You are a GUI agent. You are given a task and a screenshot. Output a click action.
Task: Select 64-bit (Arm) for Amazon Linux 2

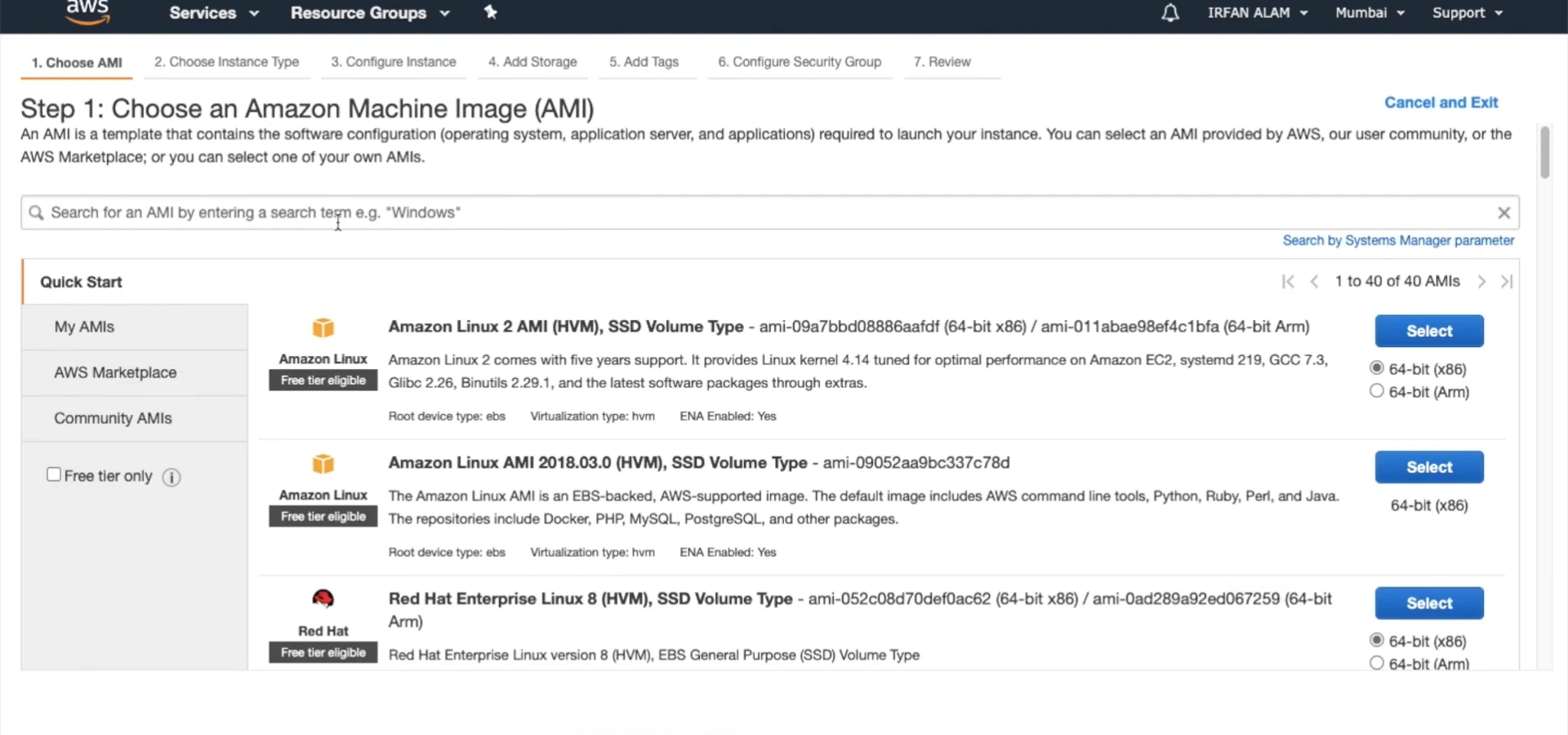coord(1377,391)
